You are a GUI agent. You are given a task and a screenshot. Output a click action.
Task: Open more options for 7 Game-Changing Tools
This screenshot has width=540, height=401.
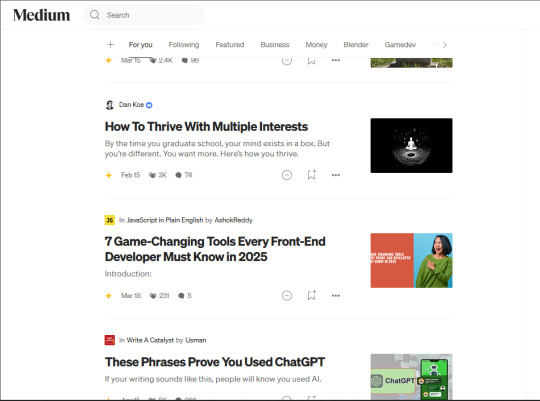click(x=336, y=296)
